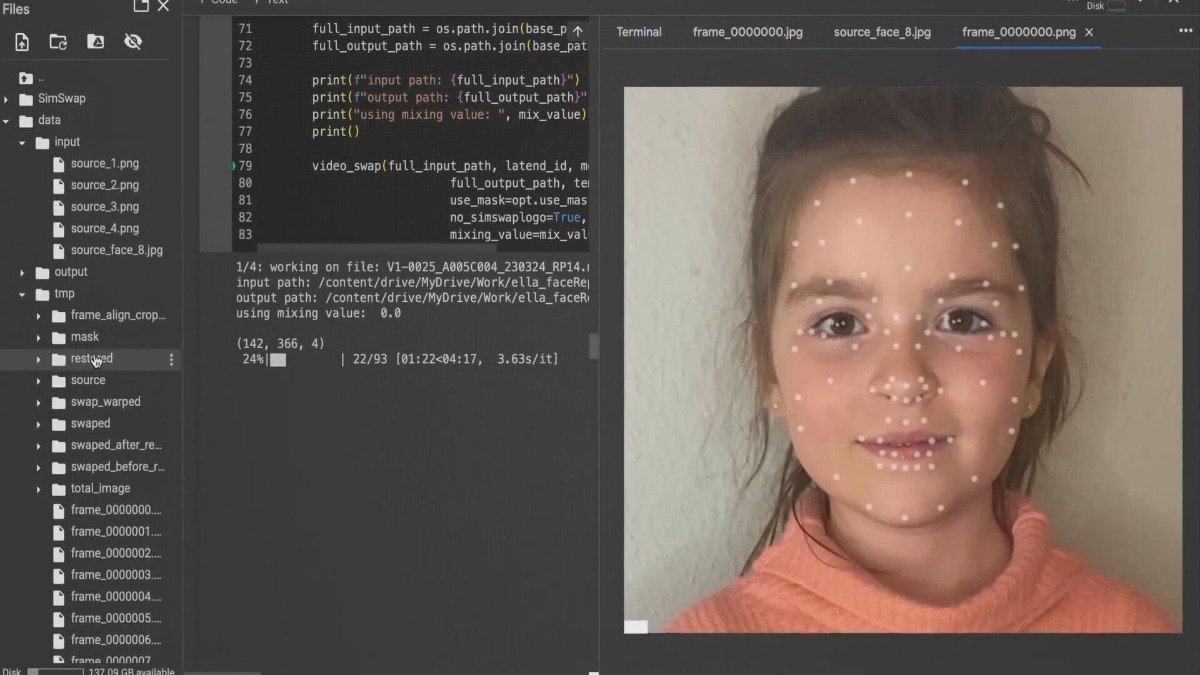This screenshot has width=1200, height=675.
Task: Refresh the file browser listing
Action: [x=58, y=42]
